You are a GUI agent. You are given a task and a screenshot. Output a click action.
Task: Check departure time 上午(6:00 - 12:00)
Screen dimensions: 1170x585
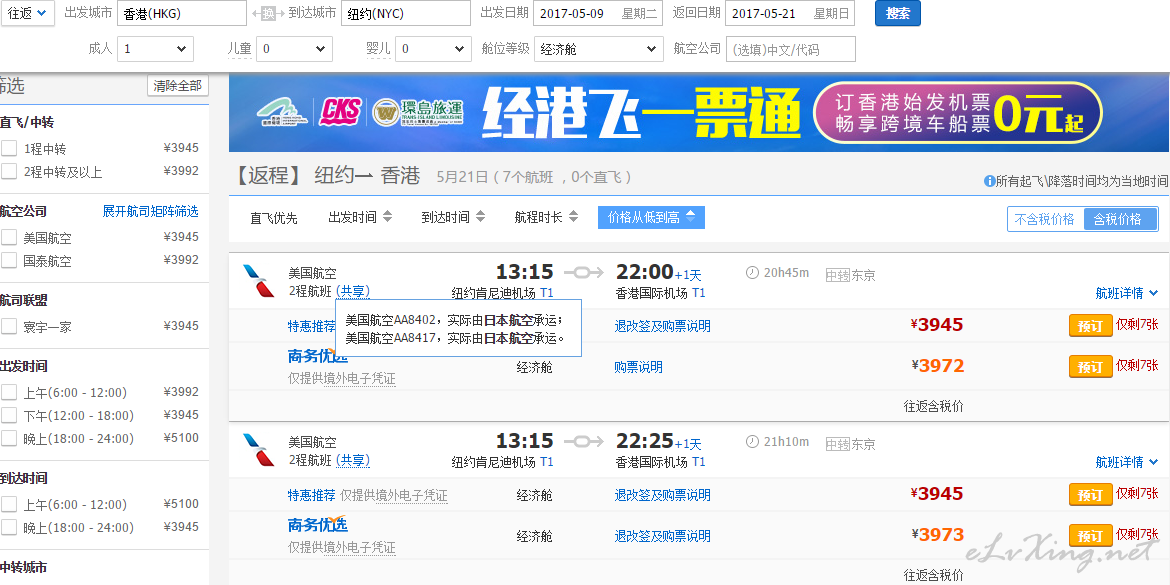coord(9,392)
